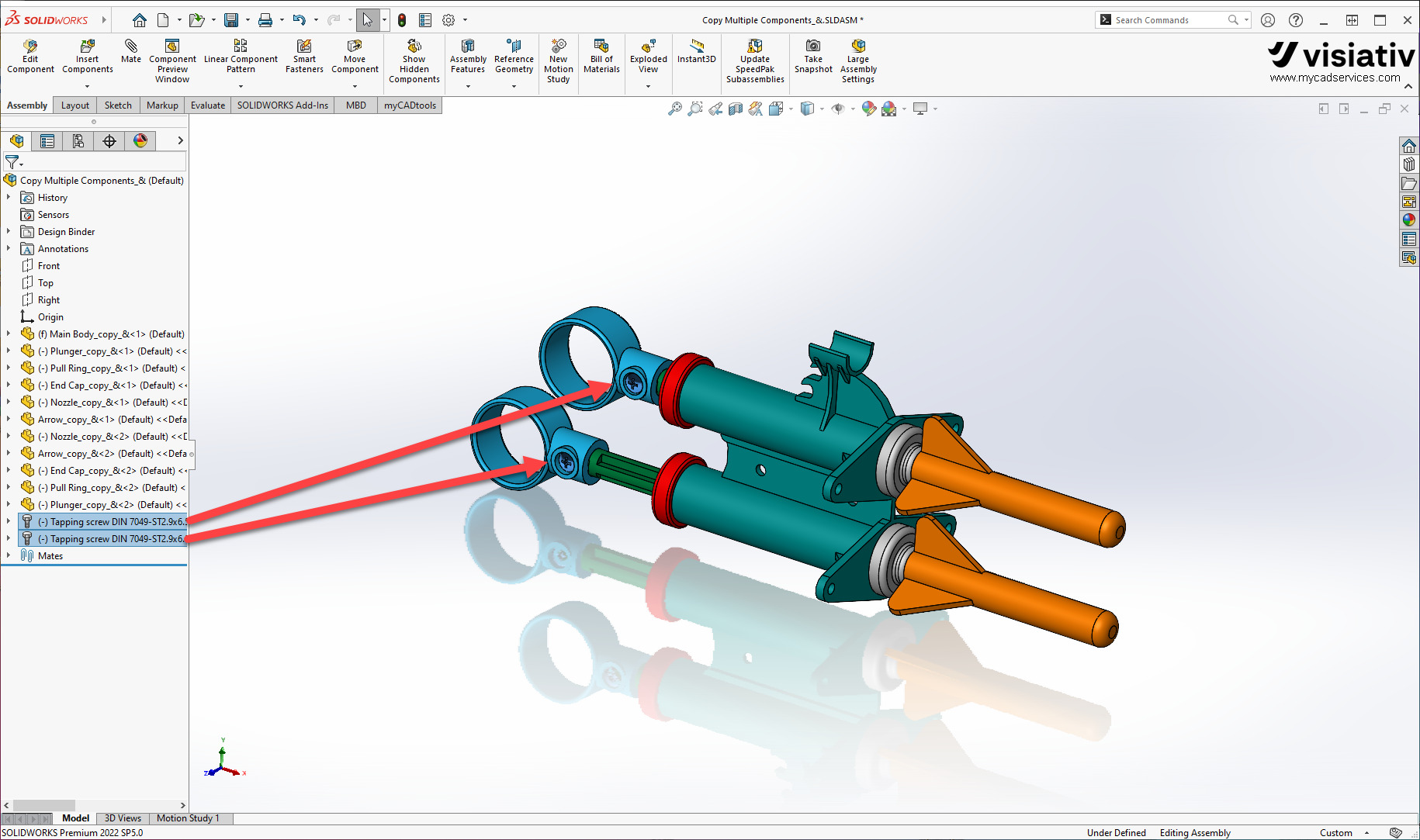Expand the Assembly Features dropdown arrow
Image resolution: width=1420 pixels, height=840 pixels.
(x=468, y=86)
